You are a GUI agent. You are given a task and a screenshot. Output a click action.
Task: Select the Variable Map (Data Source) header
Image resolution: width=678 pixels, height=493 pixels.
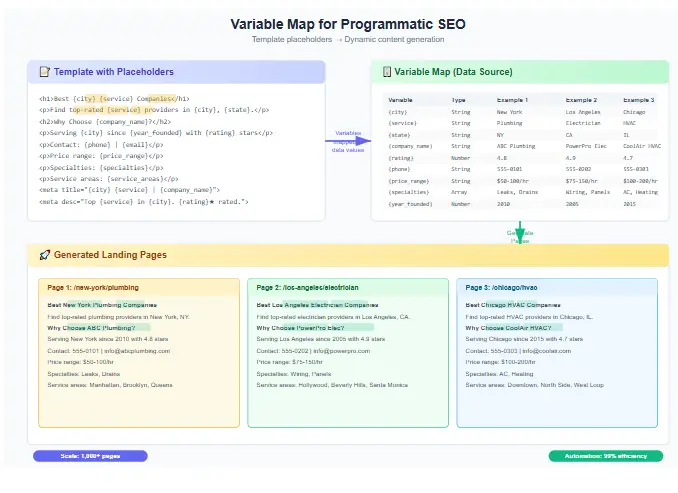point(520,72)
